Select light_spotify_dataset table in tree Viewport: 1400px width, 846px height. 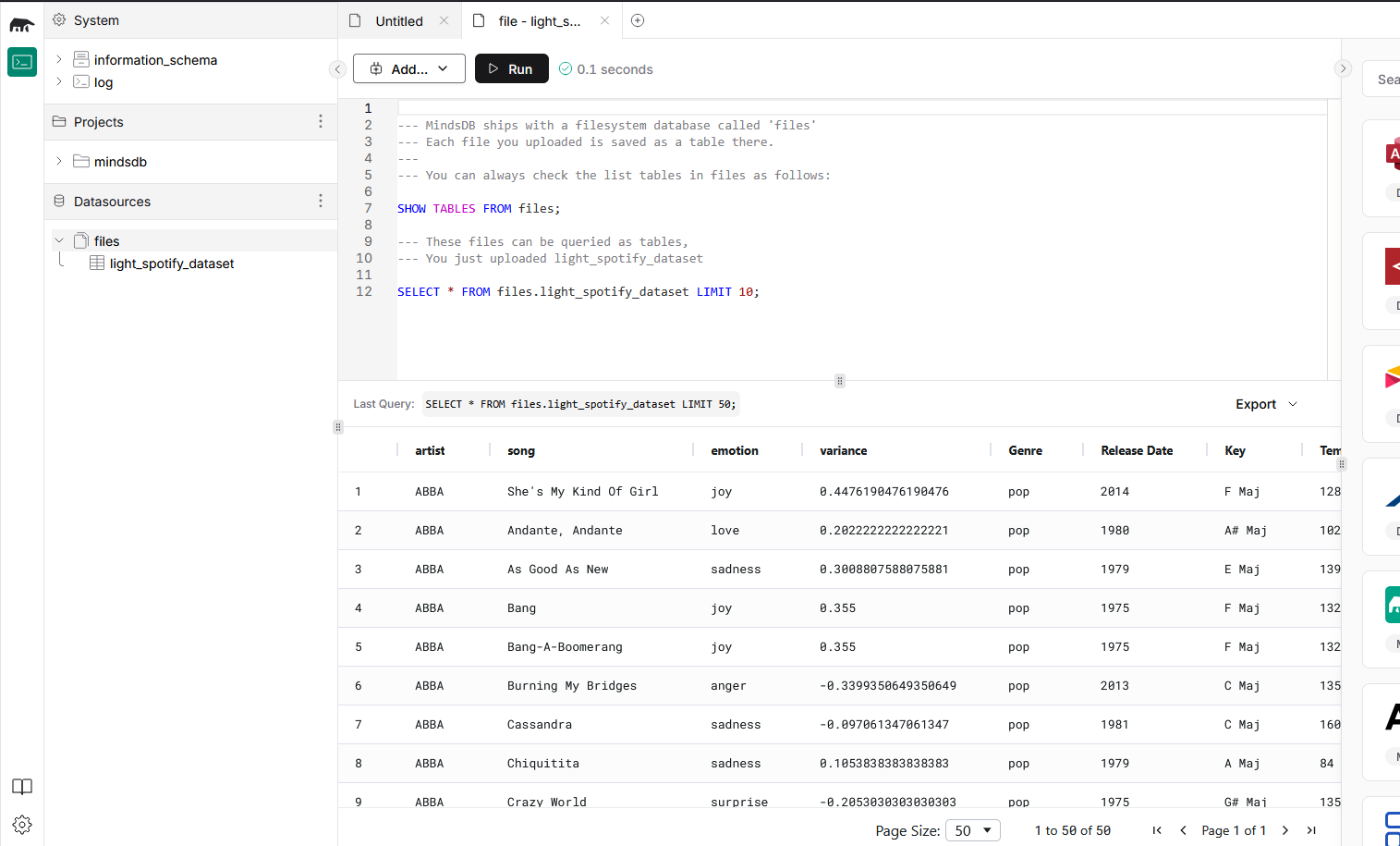click(x=171, y=264)
